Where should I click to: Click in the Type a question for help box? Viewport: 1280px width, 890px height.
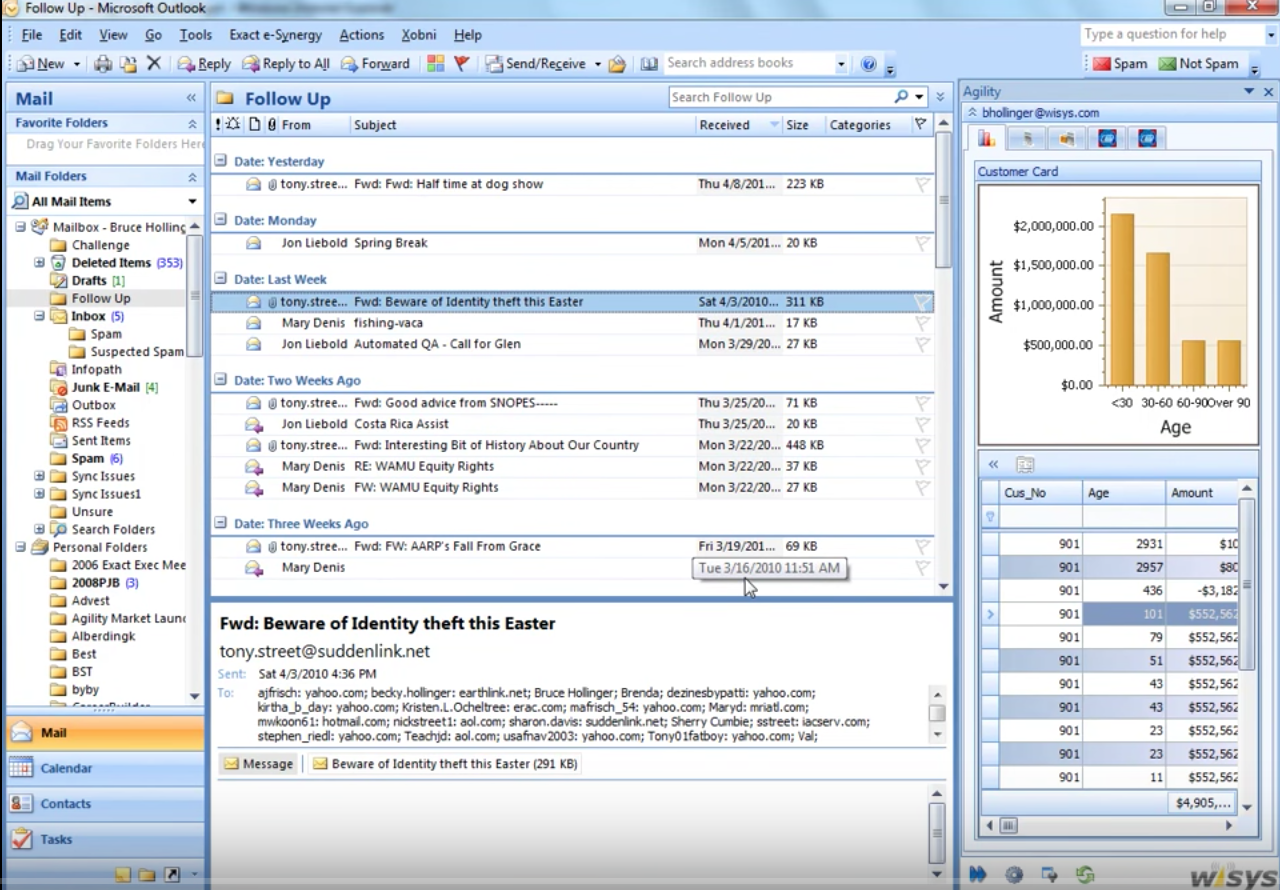[x=1171, y=34]
